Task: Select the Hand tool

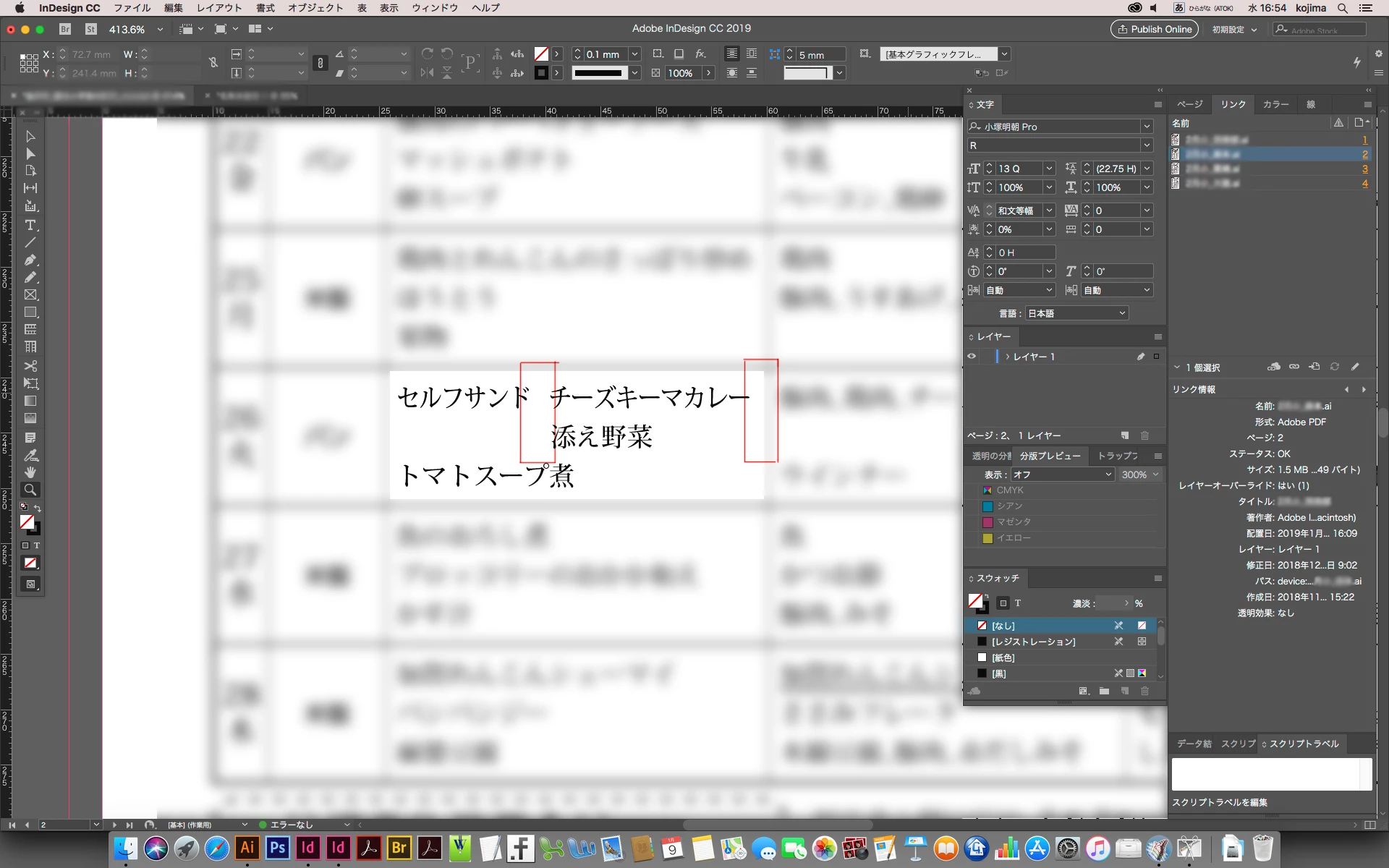Action: click(x=30, y=472)
